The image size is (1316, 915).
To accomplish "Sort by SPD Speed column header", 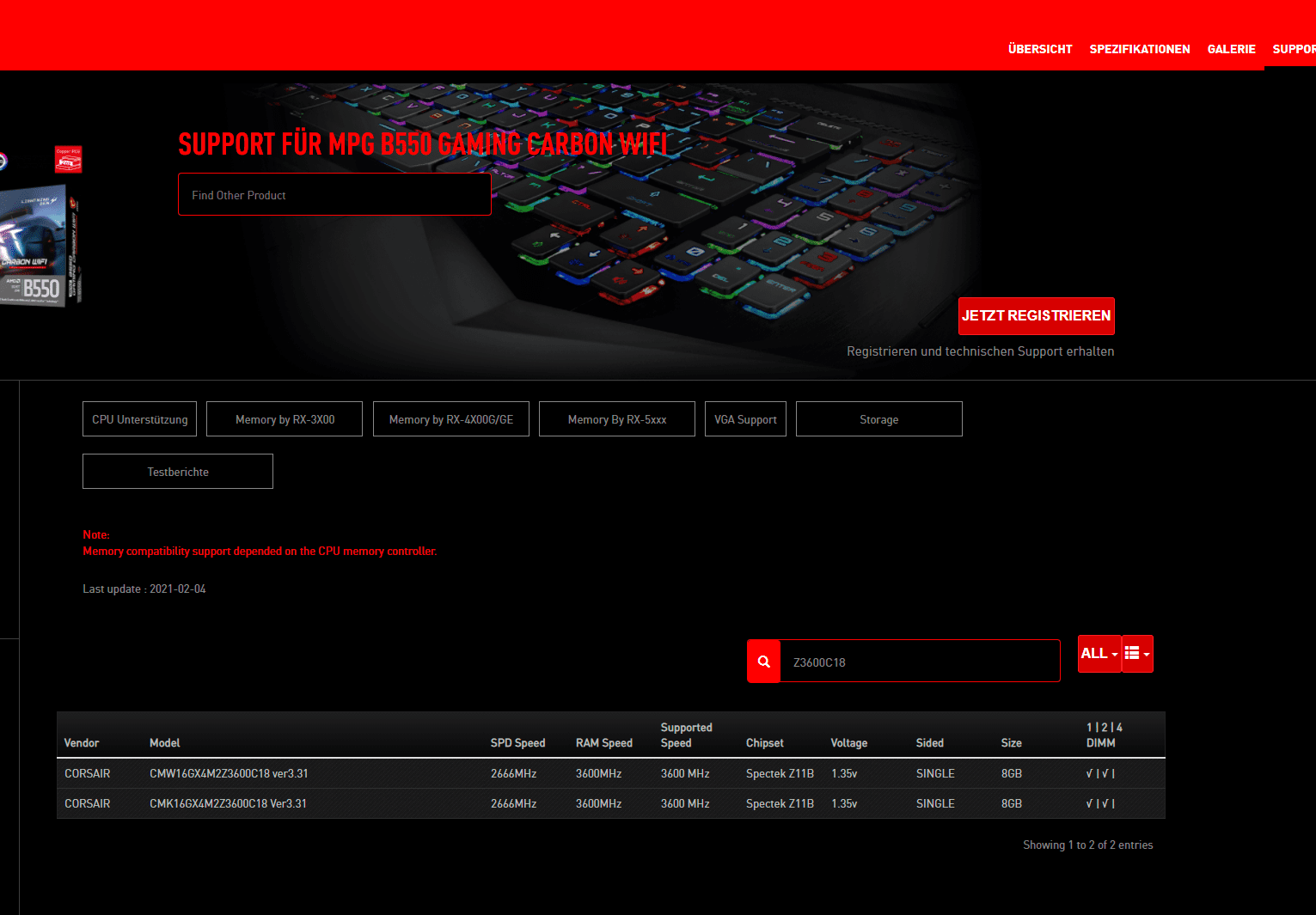I will [517, 743].
